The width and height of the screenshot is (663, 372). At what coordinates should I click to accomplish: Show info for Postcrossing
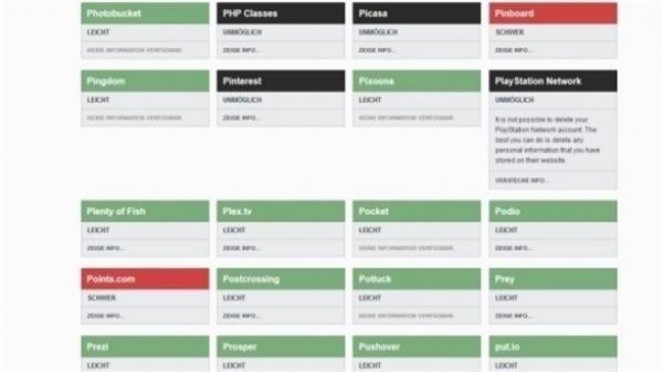[x=241, y=316]
